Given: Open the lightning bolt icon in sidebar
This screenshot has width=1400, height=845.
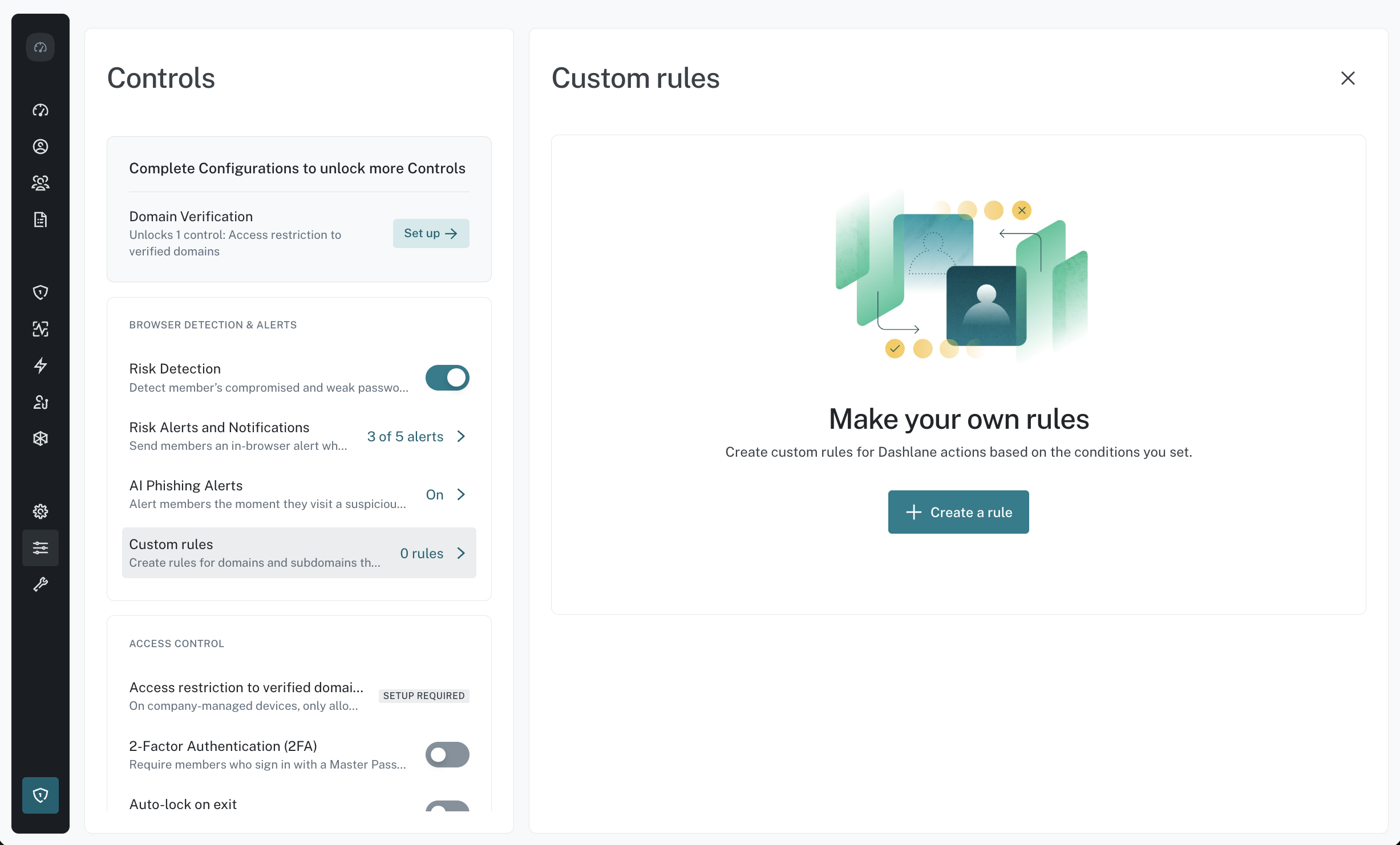Looking at the screenshot, I should [41, 365].
